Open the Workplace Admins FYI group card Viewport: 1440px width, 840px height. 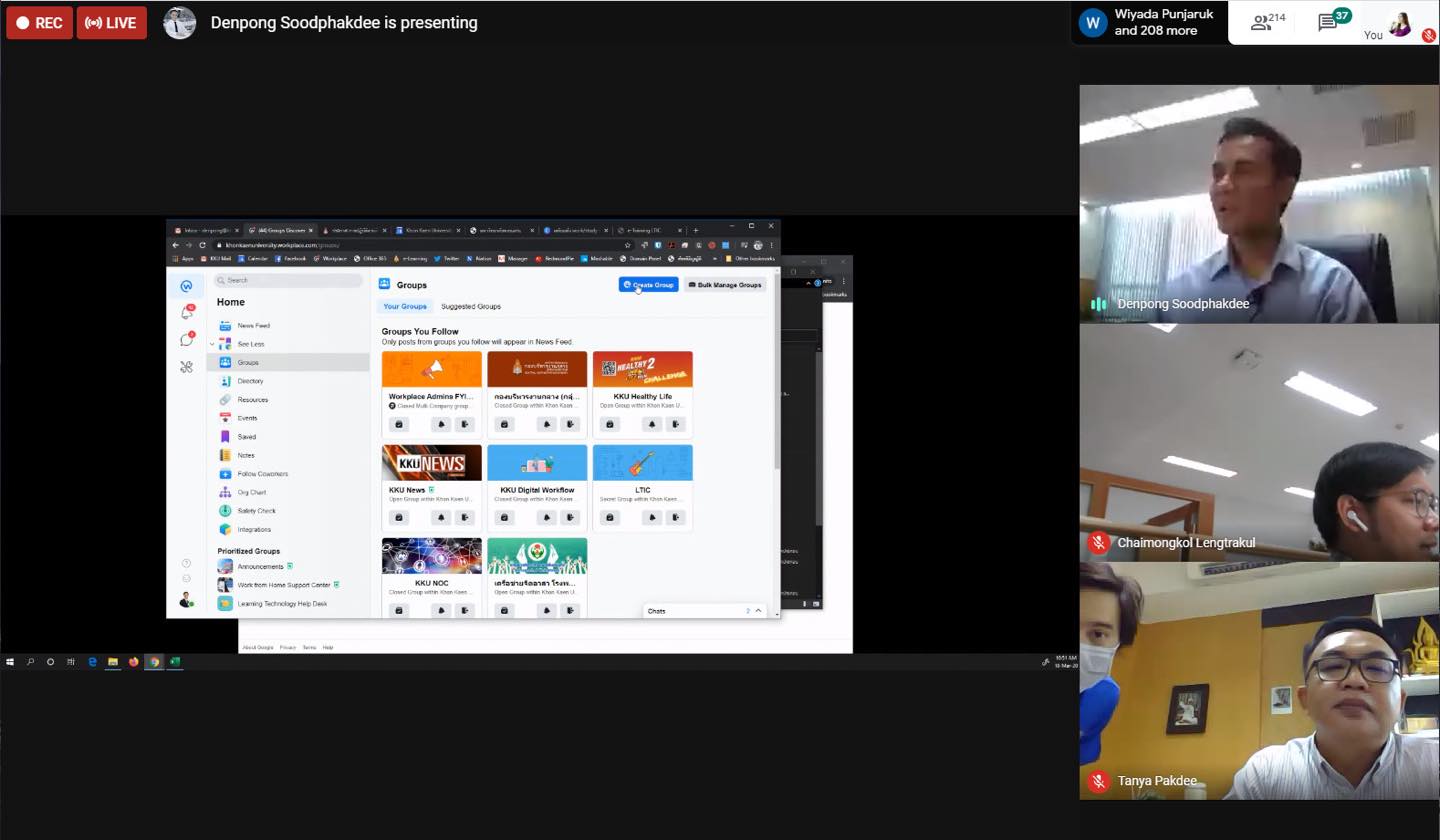[431, 395]
